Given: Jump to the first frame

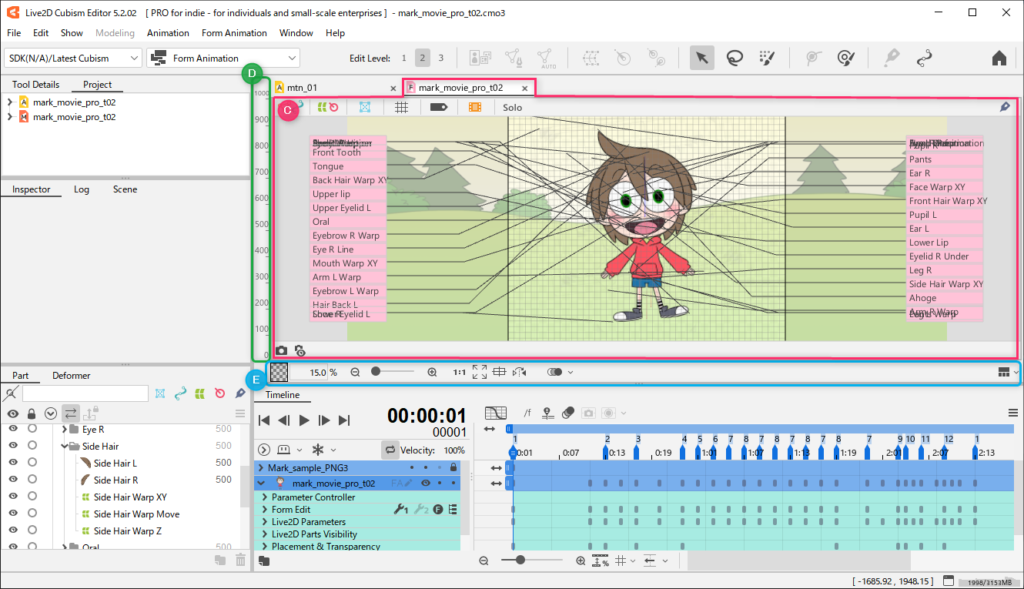Looking at the screenshot, I should coord(264,420).
